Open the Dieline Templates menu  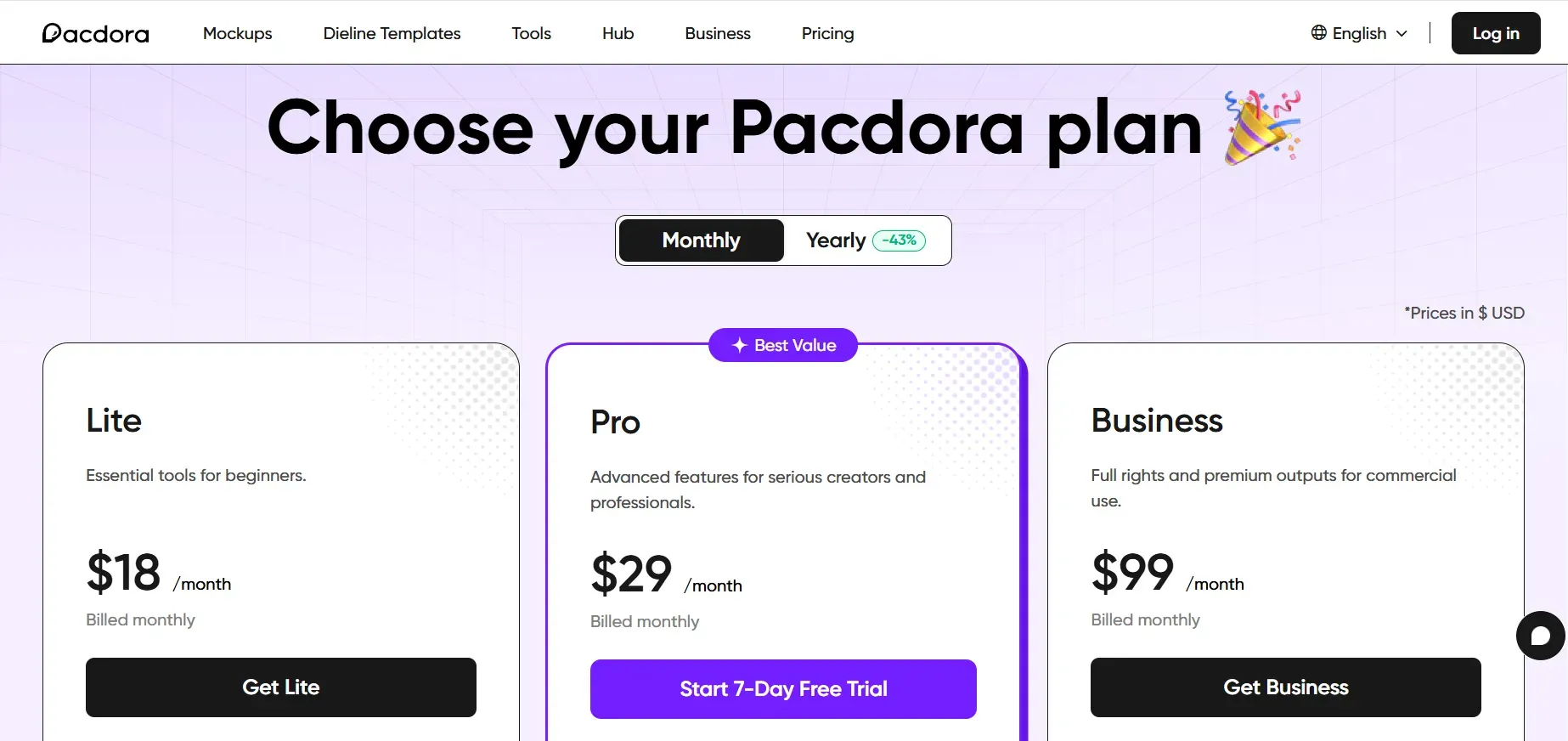[x=392, y=33]
